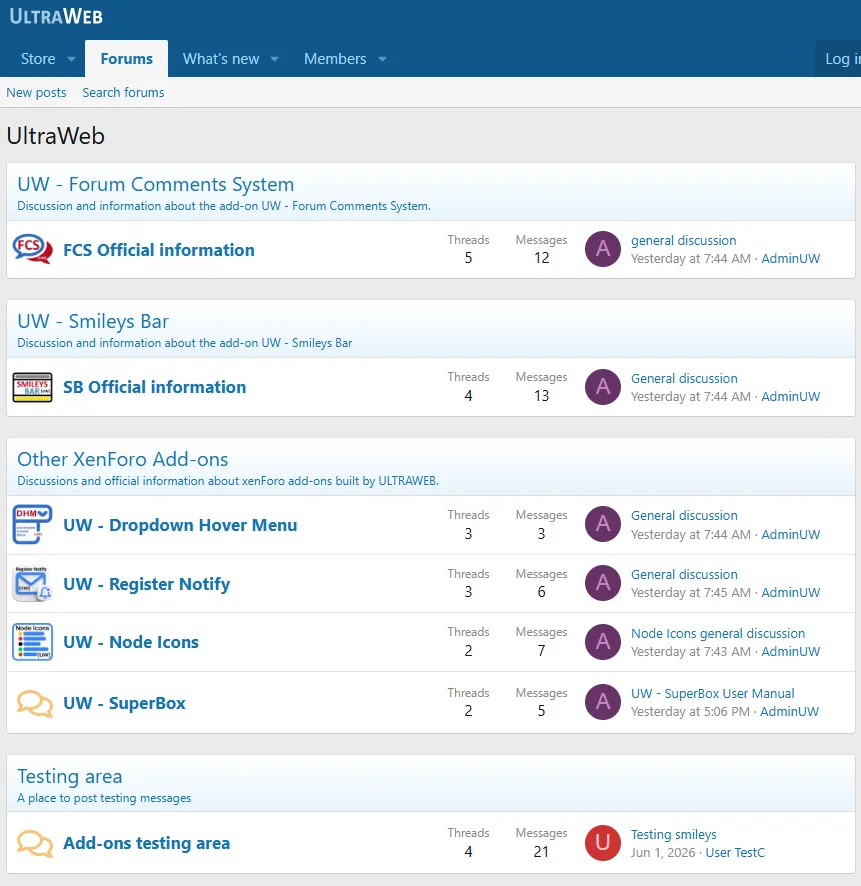Select the Forums tab
Viewport: 861px width, 886px height.
pos(127,59)
